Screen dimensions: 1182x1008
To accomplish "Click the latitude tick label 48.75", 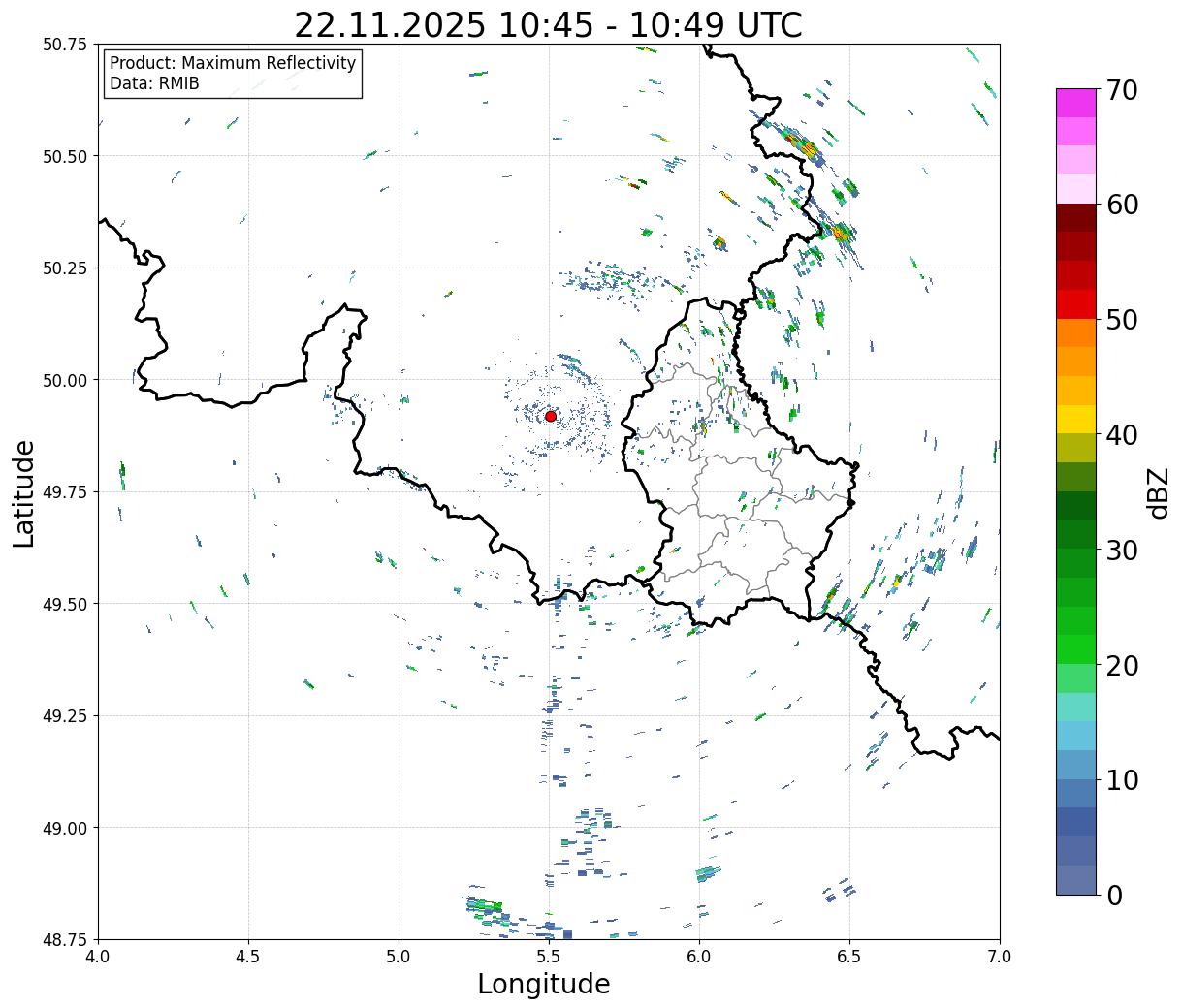I will (65, 939).
